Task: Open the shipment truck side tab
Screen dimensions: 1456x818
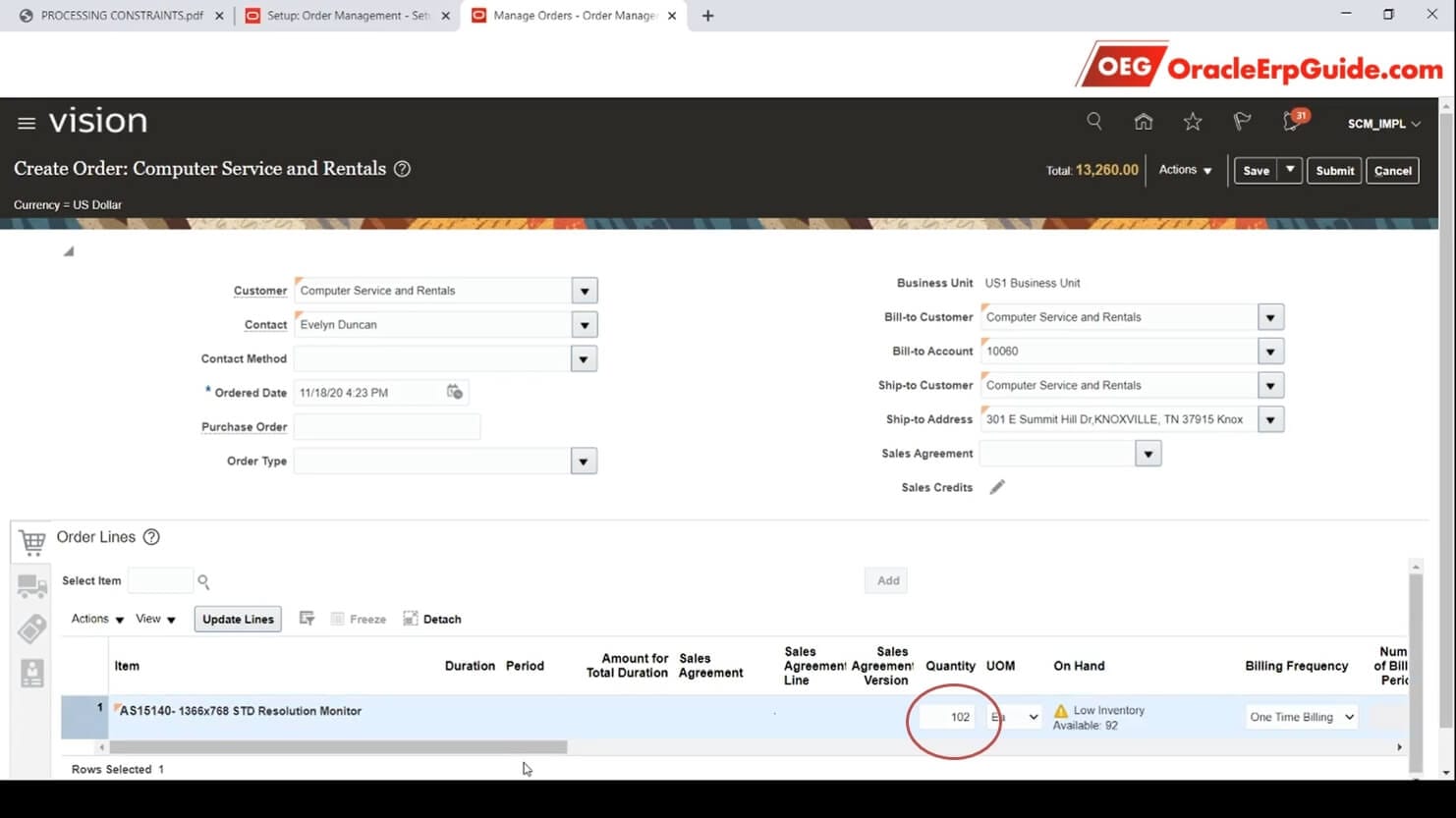Action: tap(32, 586)
